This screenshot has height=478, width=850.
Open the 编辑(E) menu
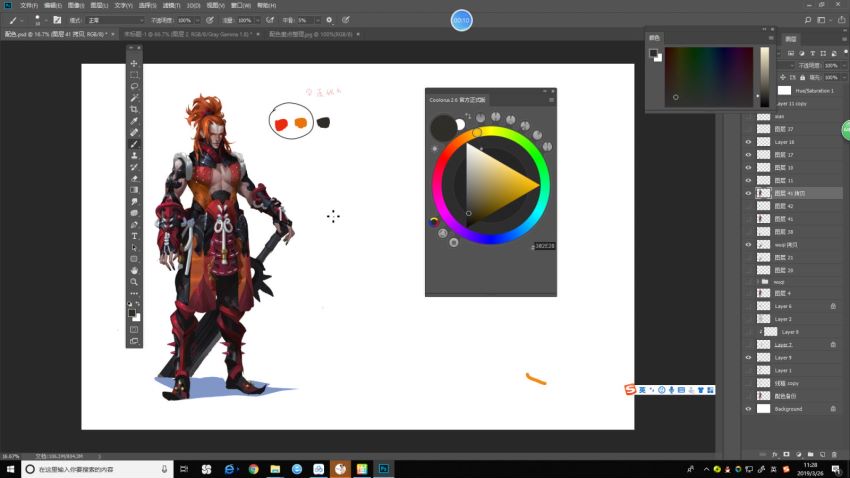[53, 5]
